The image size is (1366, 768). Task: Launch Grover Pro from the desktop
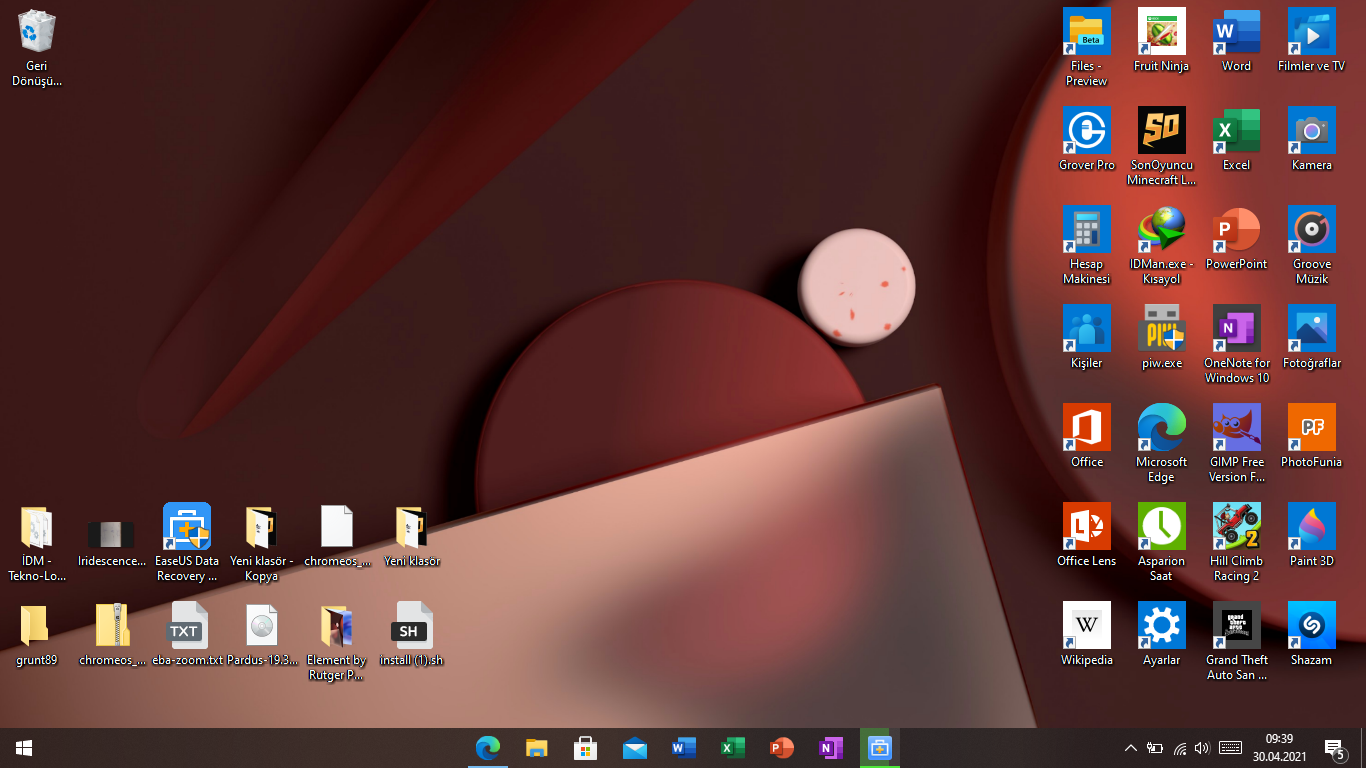[x=1087, y=139]
